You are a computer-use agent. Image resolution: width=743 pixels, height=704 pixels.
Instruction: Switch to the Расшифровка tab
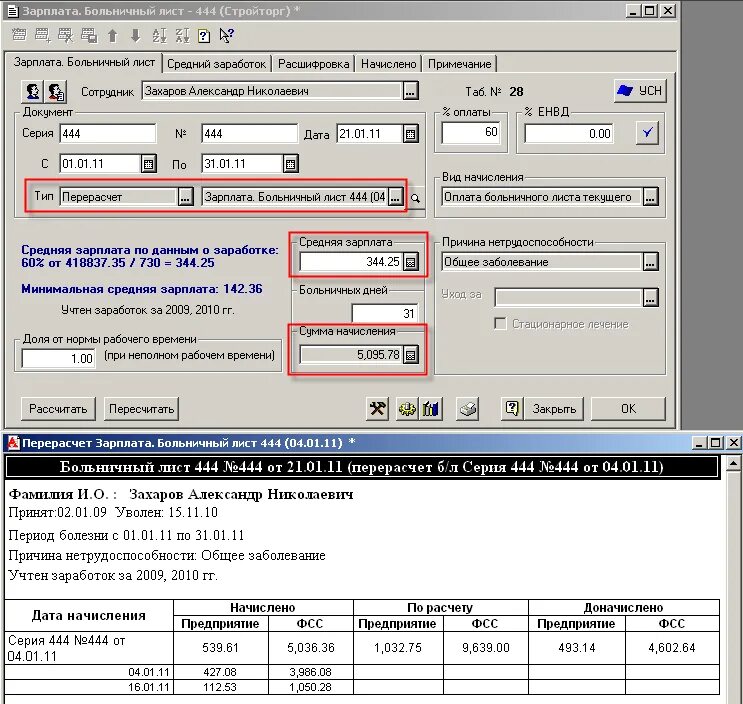[x=313, y=64]
